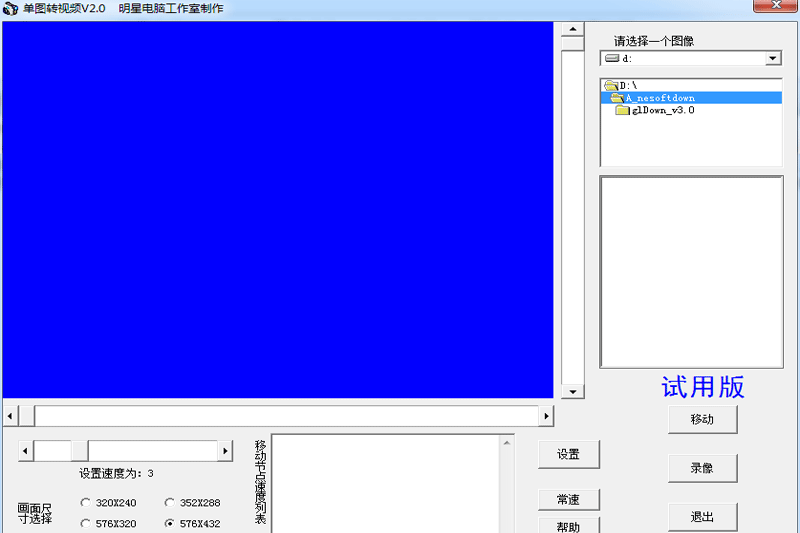The height and width of the screenshot is (533, 800).
Task: Click the 设置速度为: 3 label
Action: click(x=116, y=473)
